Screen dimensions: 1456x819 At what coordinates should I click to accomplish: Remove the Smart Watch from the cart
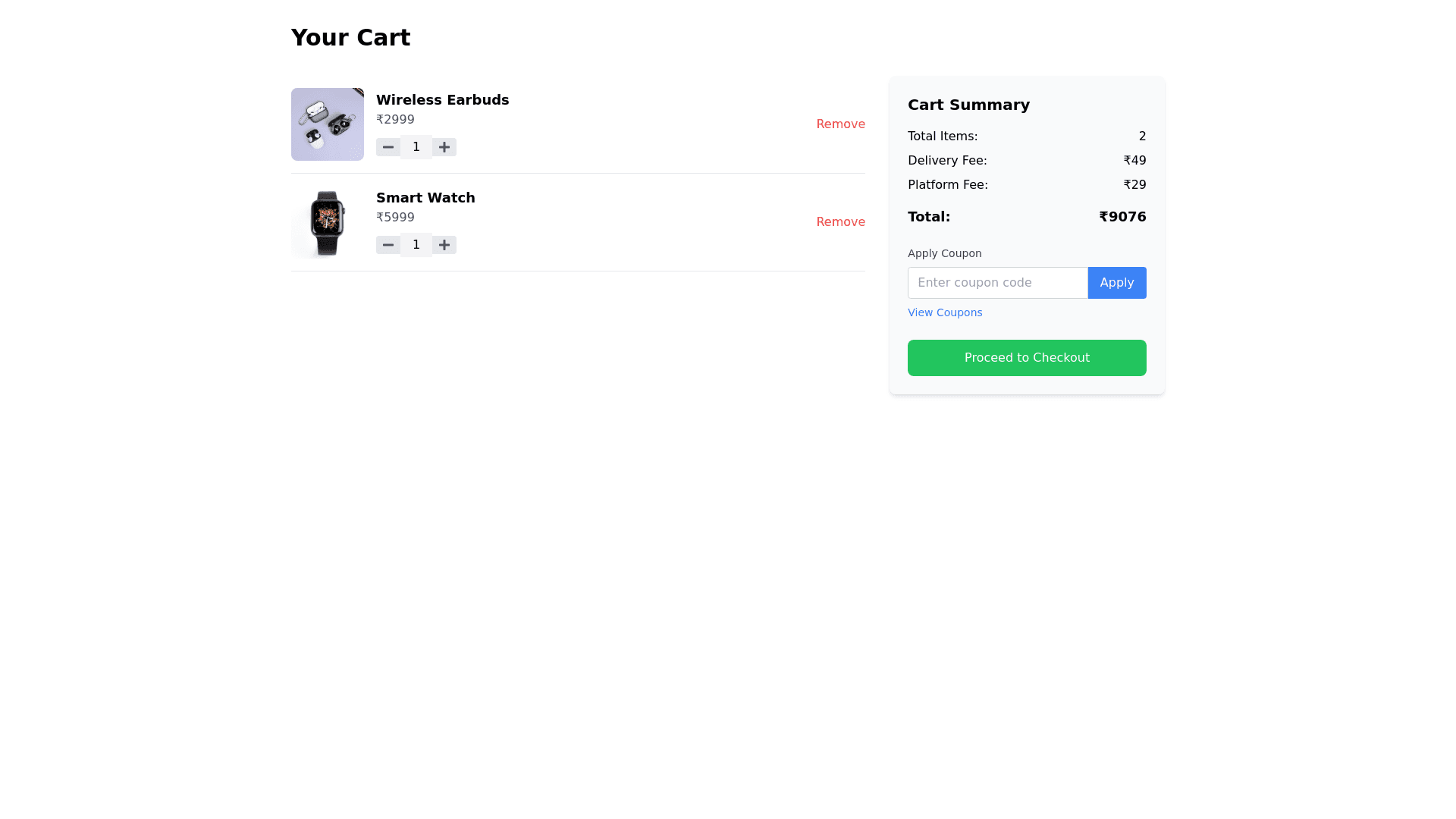pos(840,221)
